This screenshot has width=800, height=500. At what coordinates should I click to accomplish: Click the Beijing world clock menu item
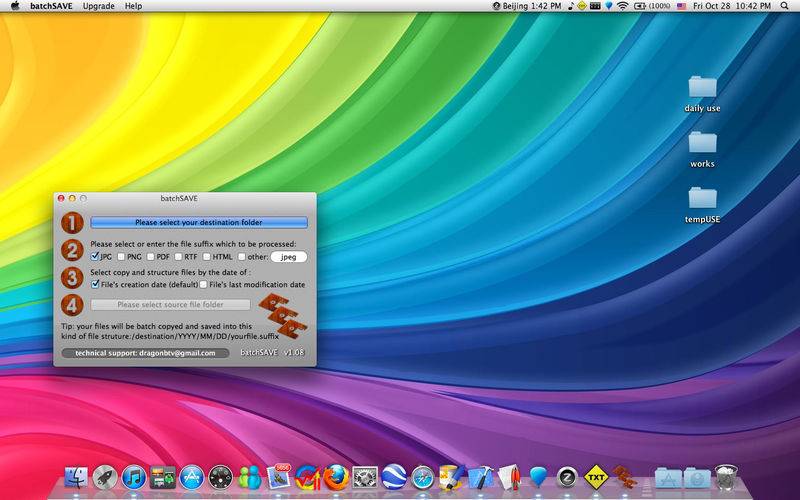pos(527,6)
